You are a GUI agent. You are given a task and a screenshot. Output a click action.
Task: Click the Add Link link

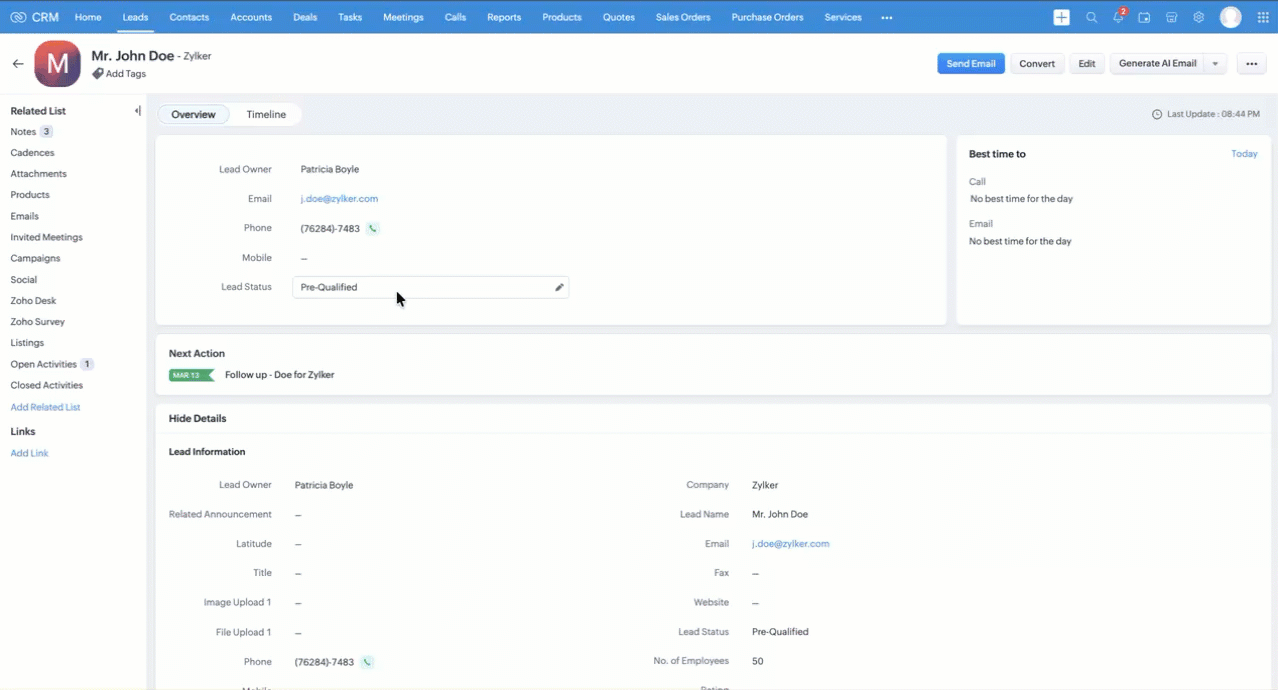coord(29,454)
